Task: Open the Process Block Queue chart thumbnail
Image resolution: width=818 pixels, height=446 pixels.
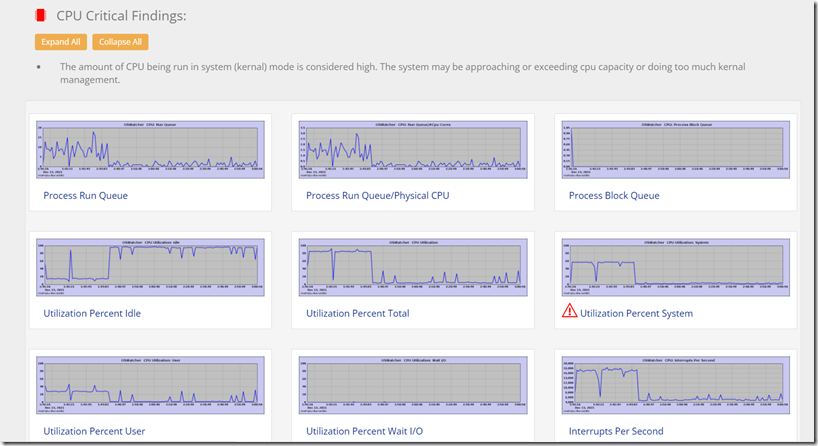Action: click(676, 150)
